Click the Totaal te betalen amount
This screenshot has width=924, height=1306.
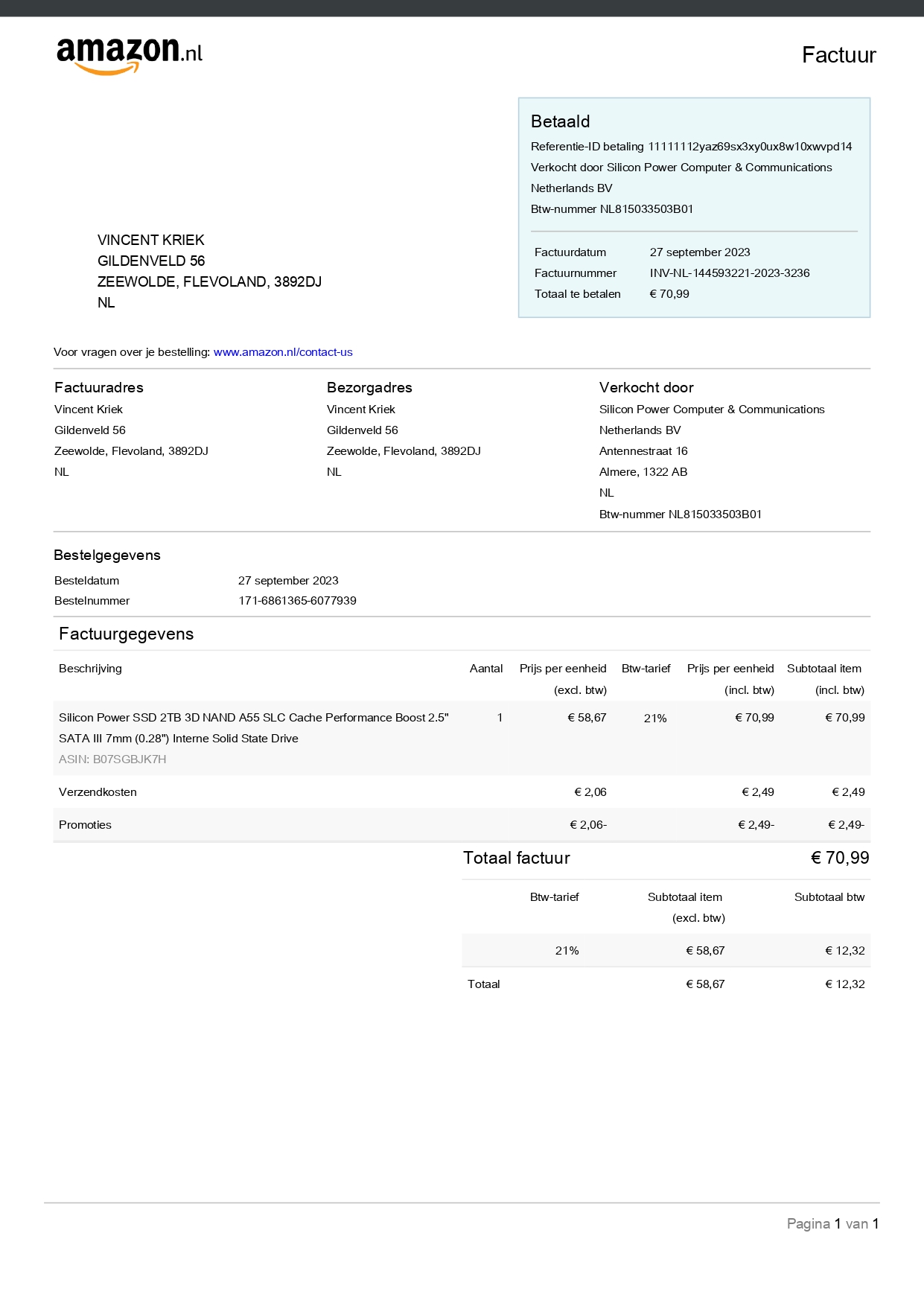pyautogui.click(x=669, y=294)
